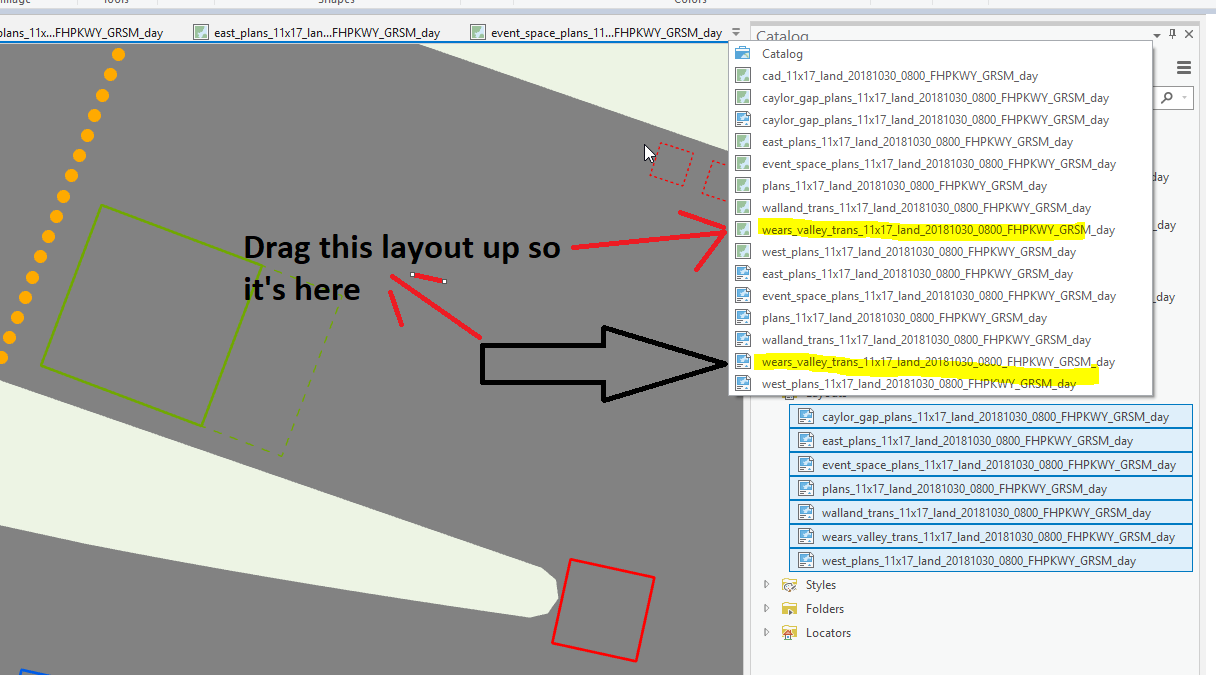Close the Catalog pane
Screen dimensions: 1216x676
pos(1190,34)
